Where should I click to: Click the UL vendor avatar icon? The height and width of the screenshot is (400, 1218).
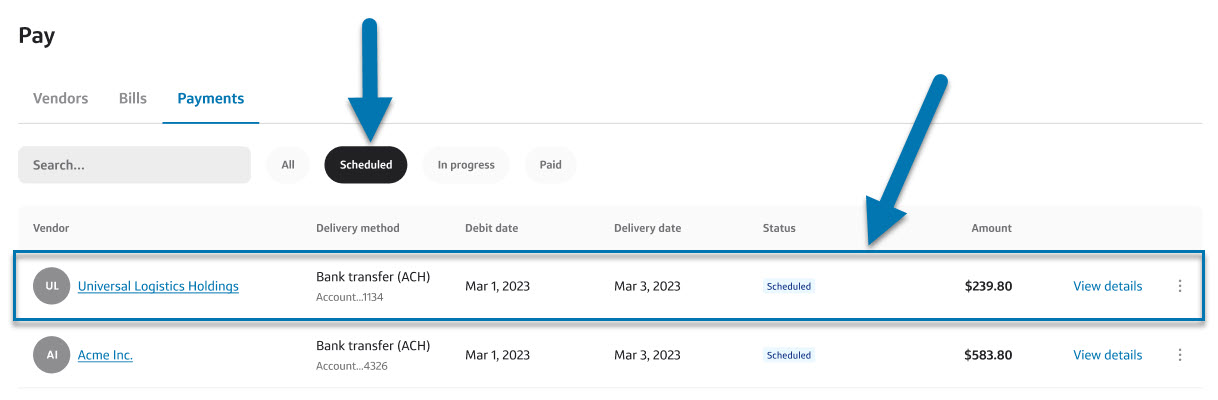[x=52, y=286]
